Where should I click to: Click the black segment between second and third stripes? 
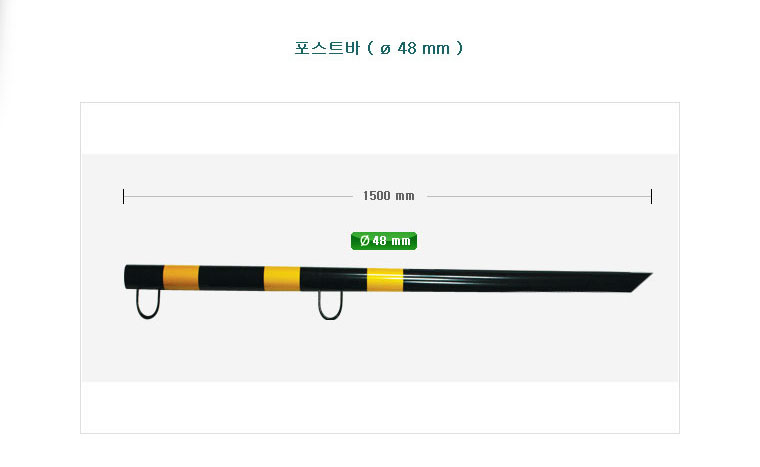tap(333, 279)
